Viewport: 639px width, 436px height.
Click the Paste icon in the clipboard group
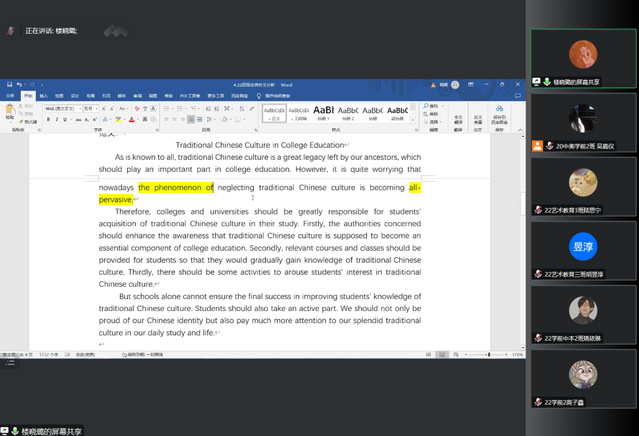click(x=10, y=112)
